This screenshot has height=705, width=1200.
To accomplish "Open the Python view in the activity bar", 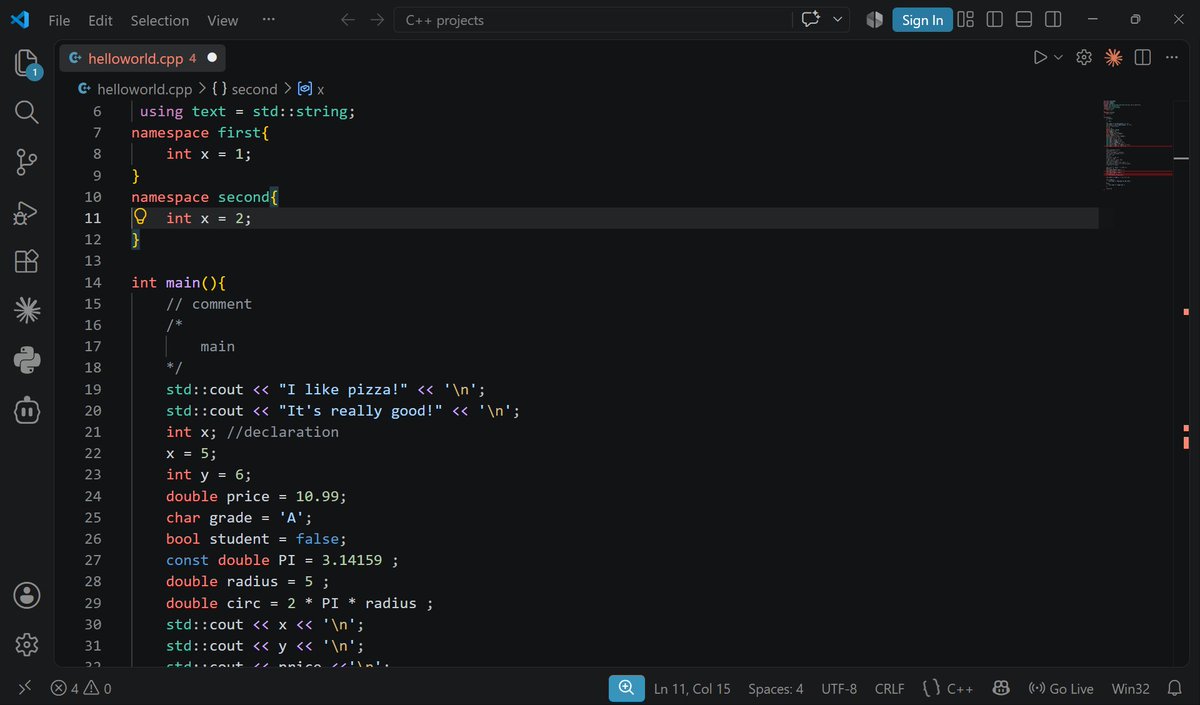I will (27, 359).
